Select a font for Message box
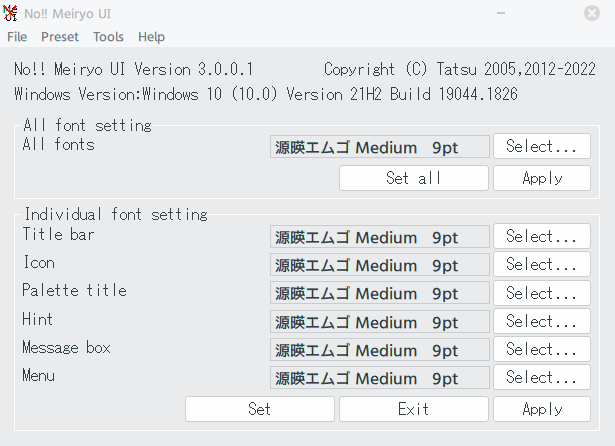Image resolution: width=615 pixels, height=446 pixels. [541, 349]
